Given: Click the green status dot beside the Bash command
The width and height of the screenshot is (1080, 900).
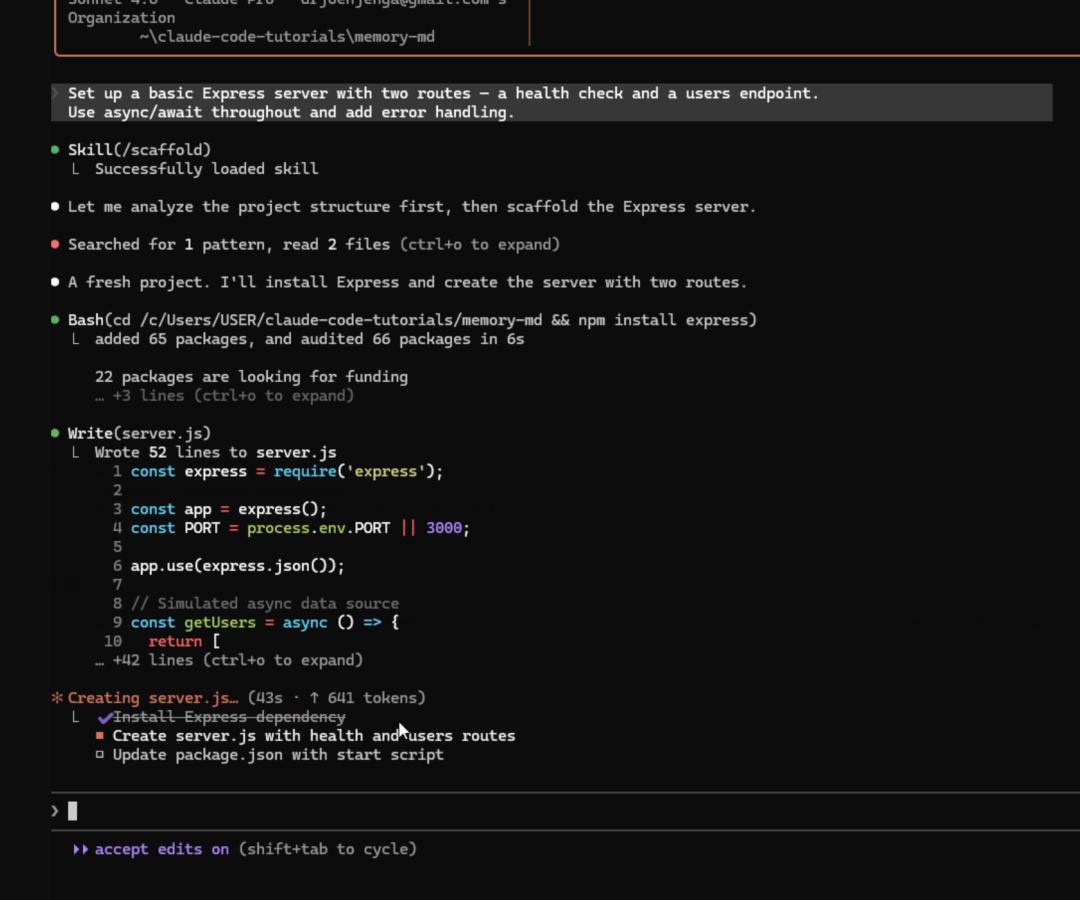Looking at the screenshot, I should (55, 320).
